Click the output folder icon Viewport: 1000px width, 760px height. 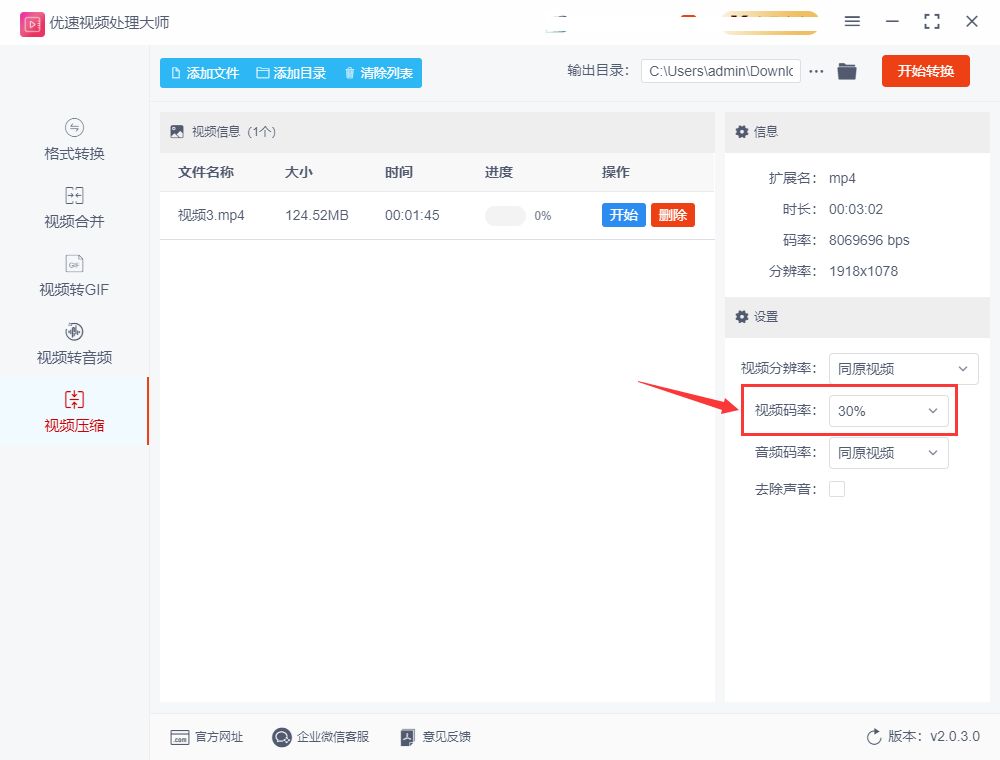coord(847,71)
